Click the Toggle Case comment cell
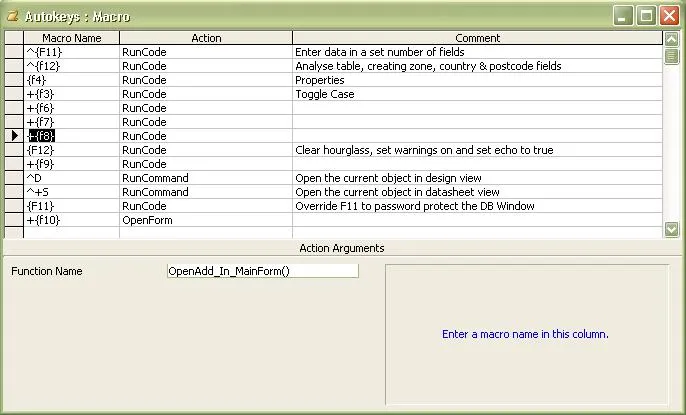 pyautogui.click(x=477, y=94)
